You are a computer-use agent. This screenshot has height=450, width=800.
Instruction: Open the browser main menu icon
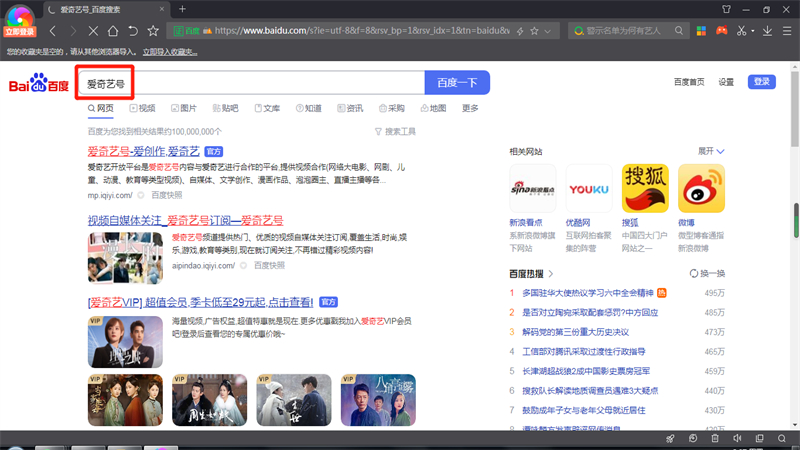pyautogui.click(x=787, y=31)
